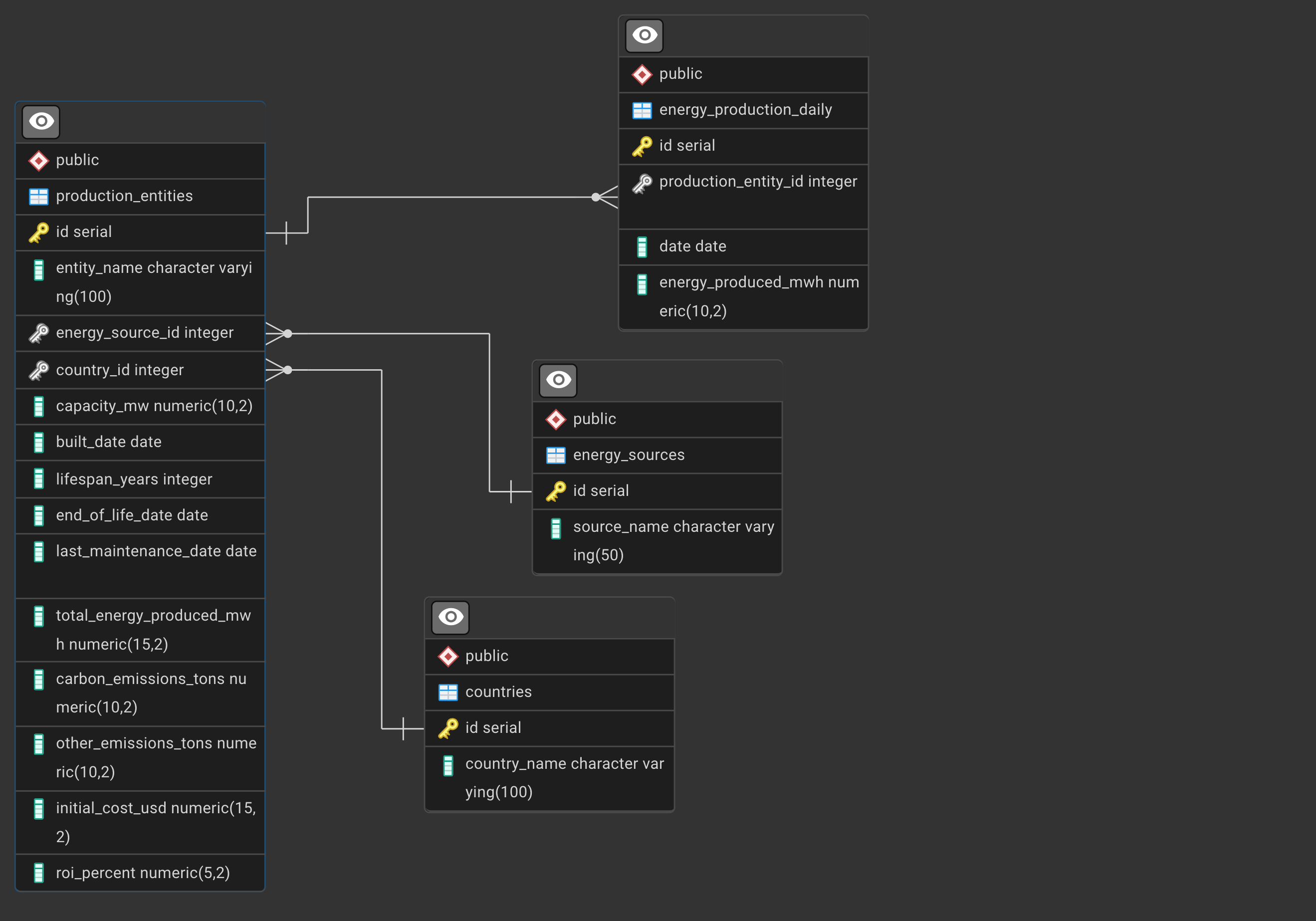The width and height of the screenshot is (1316, 921).
Task: Toggle eye icon on production_entities table
Action: 41,122
